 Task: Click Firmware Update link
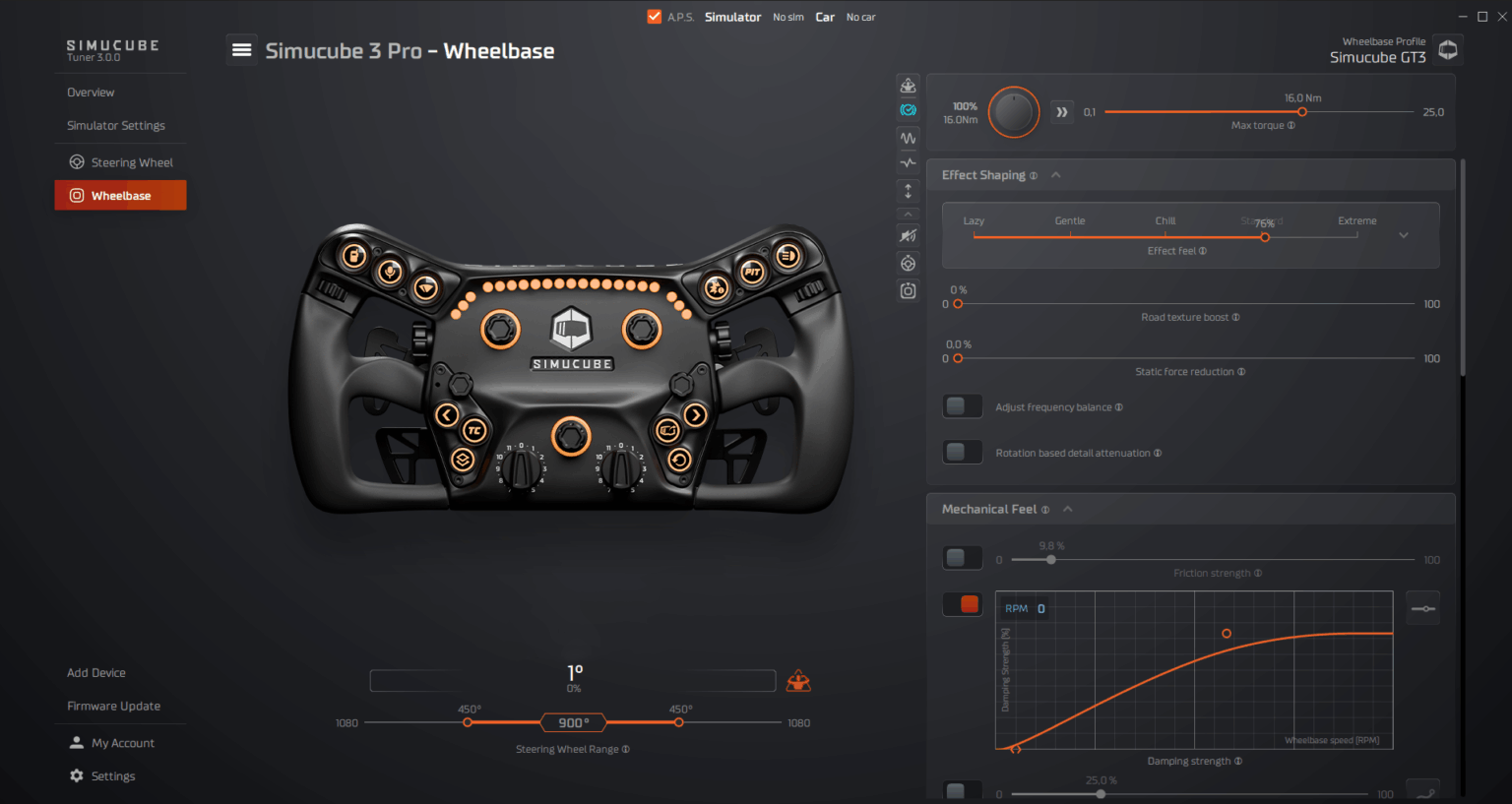point(113,707)
